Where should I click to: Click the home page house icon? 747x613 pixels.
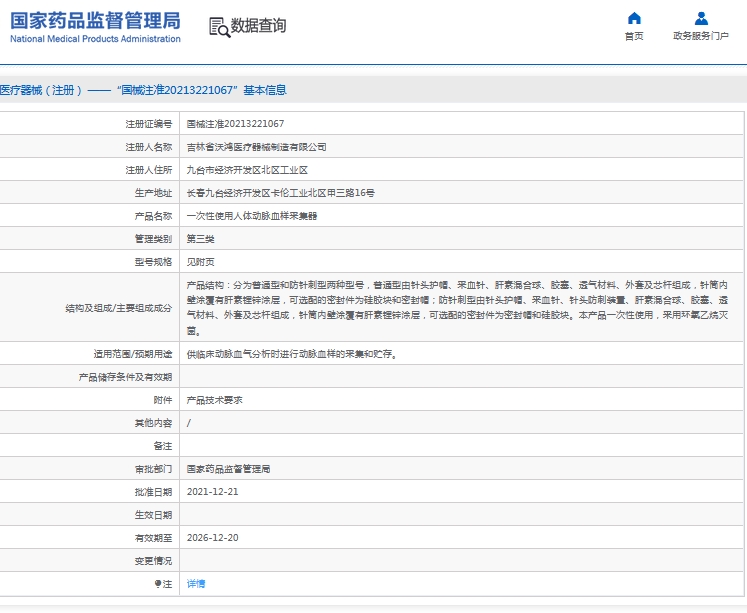(x=634, y=19)
